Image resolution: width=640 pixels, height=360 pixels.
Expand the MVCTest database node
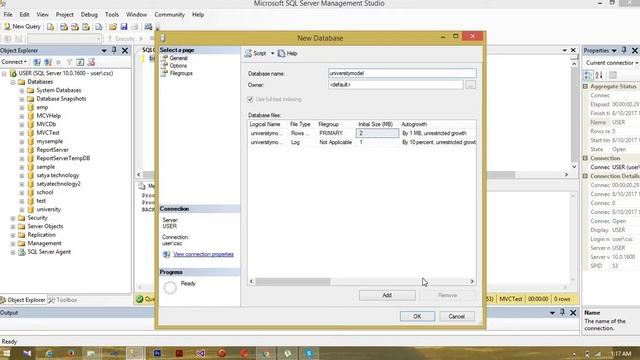(x=22, y=133)
